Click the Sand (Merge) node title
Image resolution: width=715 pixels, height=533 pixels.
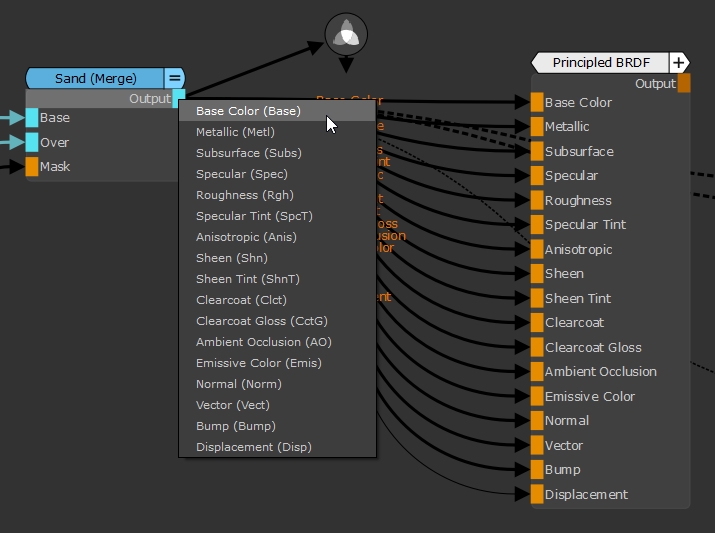[96, 78]
